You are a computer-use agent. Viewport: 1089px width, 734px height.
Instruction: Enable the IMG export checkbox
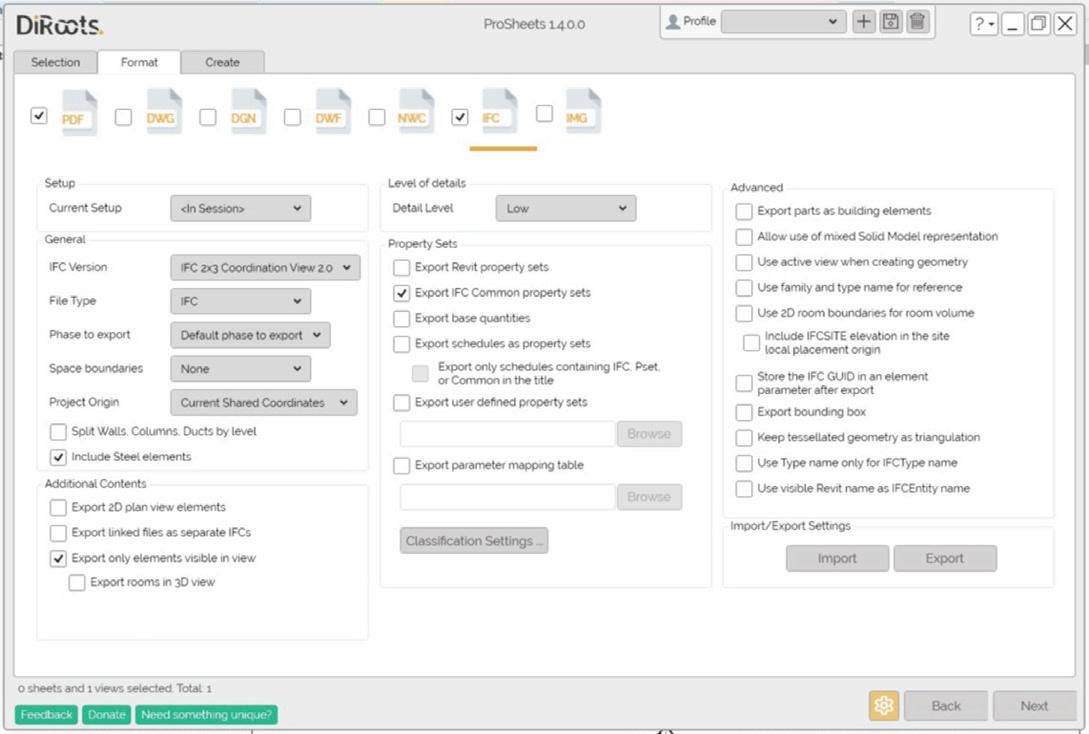tap(544, 113)
